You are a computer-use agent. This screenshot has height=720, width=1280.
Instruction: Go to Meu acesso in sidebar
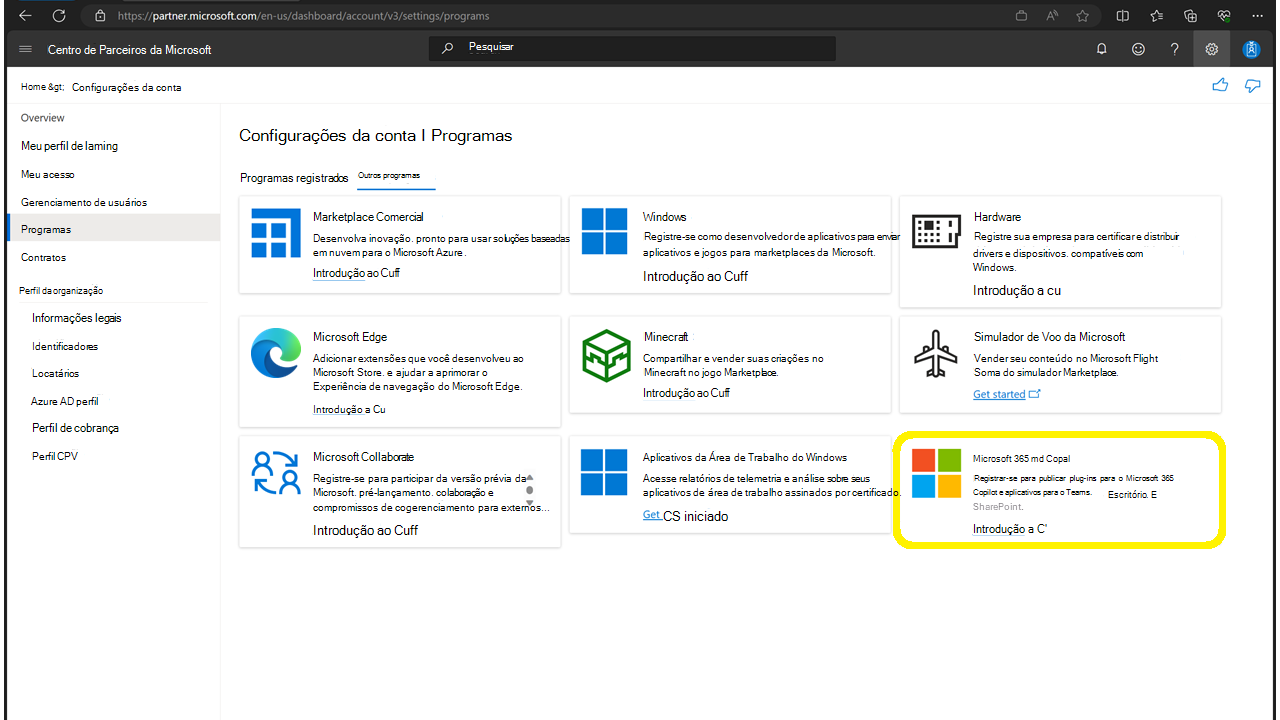48,174
